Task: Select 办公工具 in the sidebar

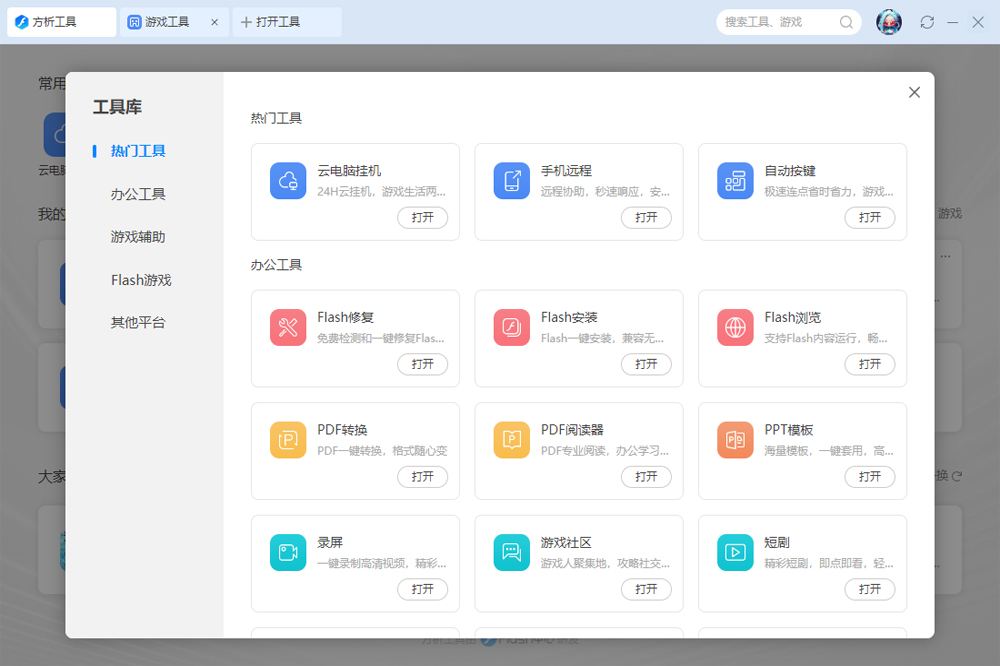Action: (x=138, y=194)
